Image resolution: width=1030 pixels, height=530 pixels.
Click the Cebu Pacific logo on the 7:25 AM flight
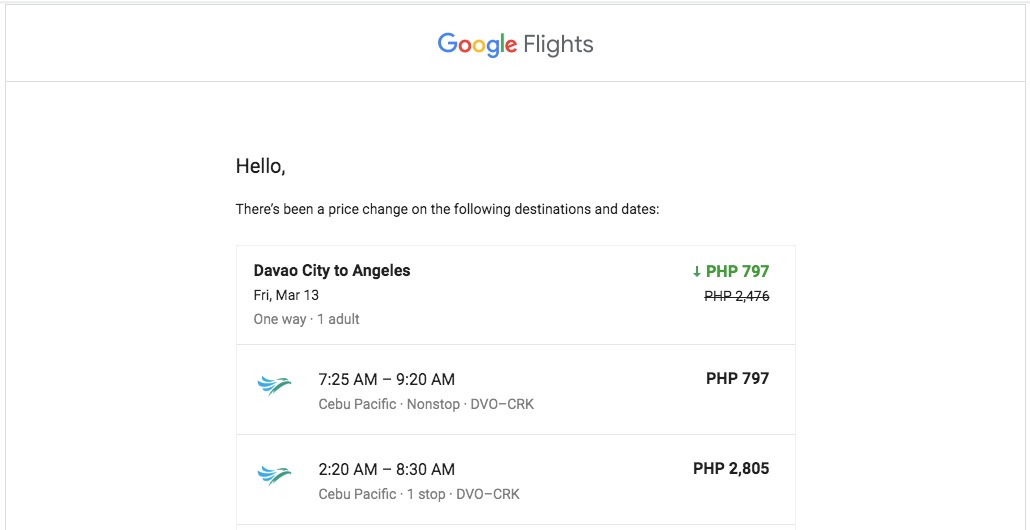coord(274,386)
